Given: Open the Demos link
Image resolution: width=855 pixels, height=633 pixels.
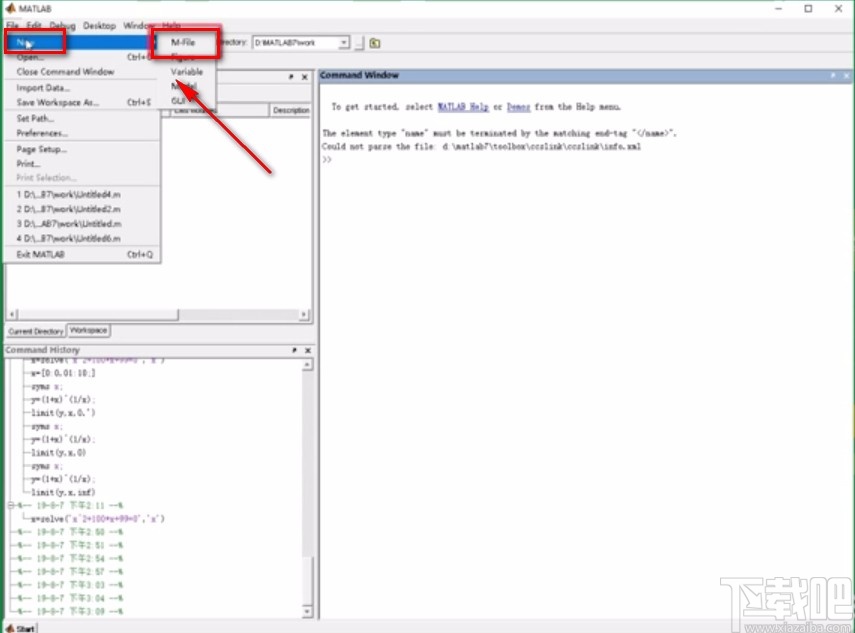Looking at the screenshot, I should point(518,106).
